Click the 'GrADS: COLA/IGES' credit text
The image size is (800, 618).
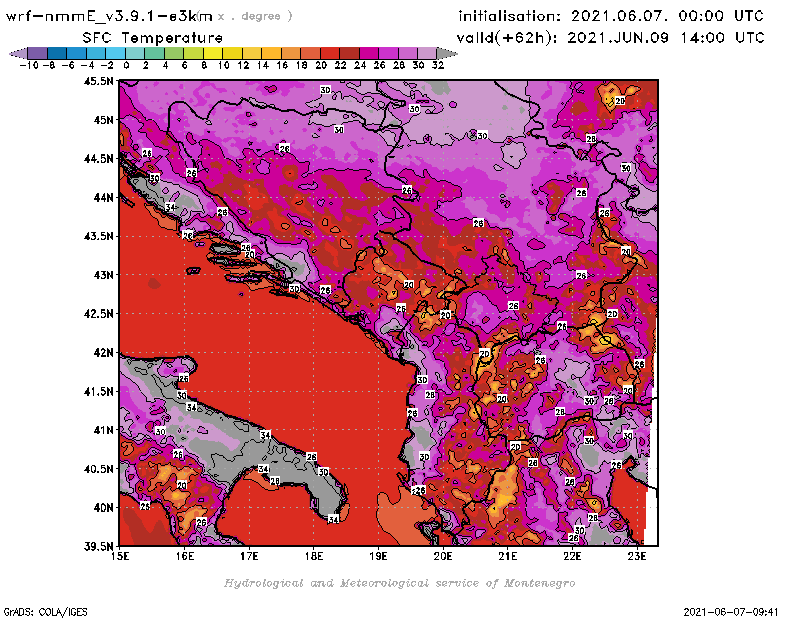(45, 612)
